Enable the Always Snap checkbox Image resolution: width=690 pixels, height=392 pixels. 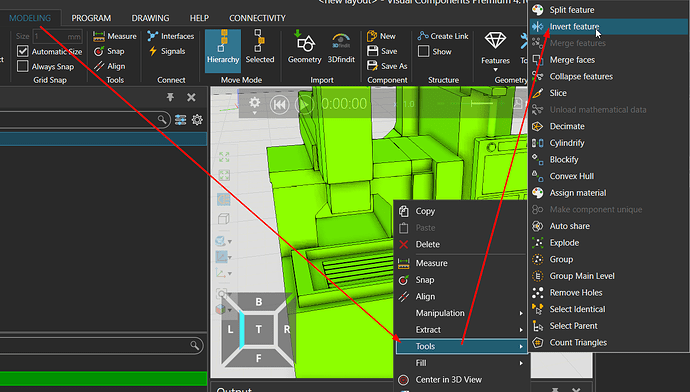[x=22, y=66]
